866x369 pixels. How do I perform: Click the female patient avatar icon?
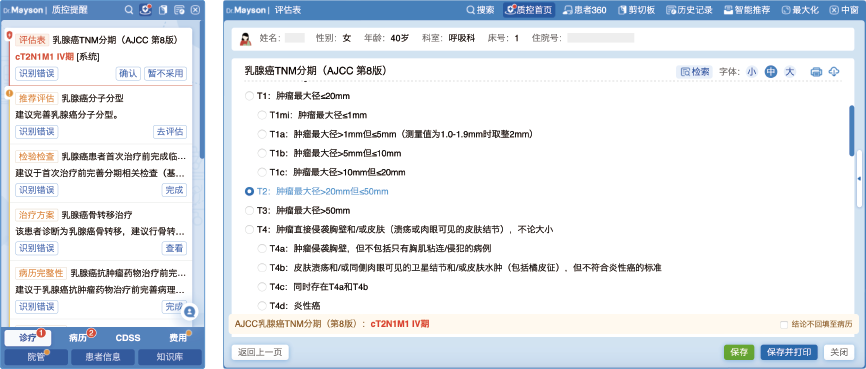[x=245, y=39]
